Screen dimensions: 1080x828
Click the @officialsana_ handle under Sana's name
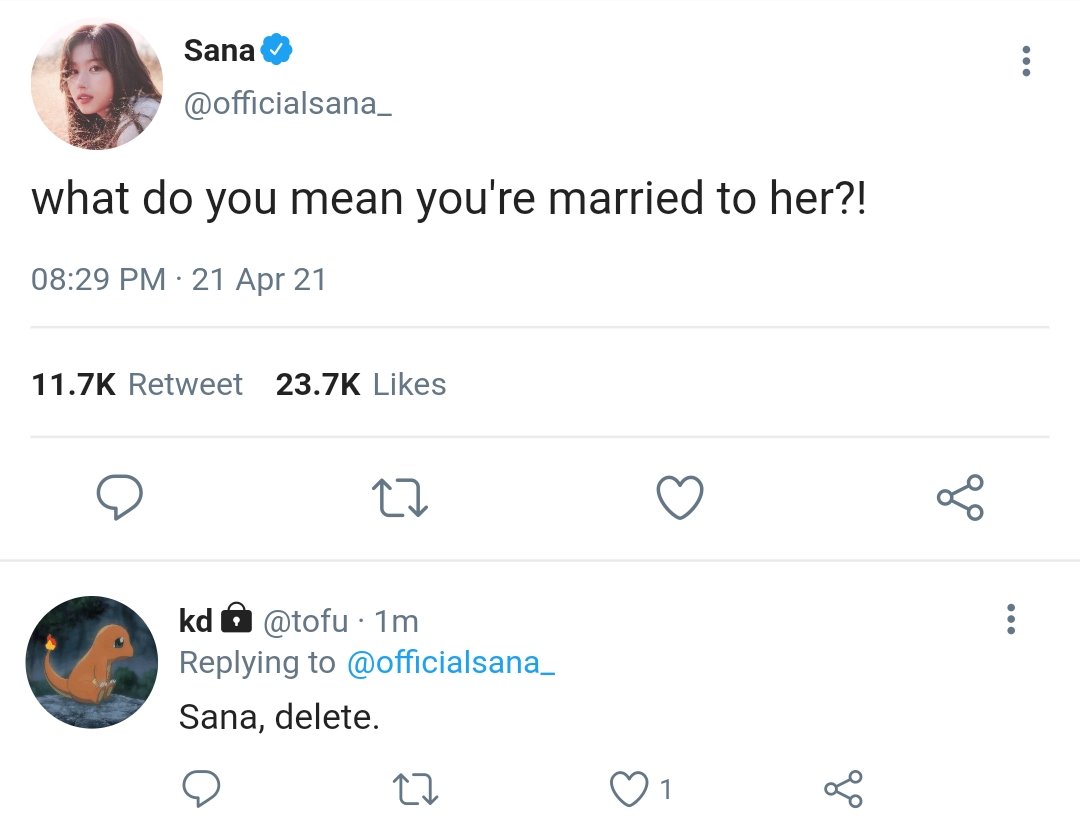click(288, 104)
